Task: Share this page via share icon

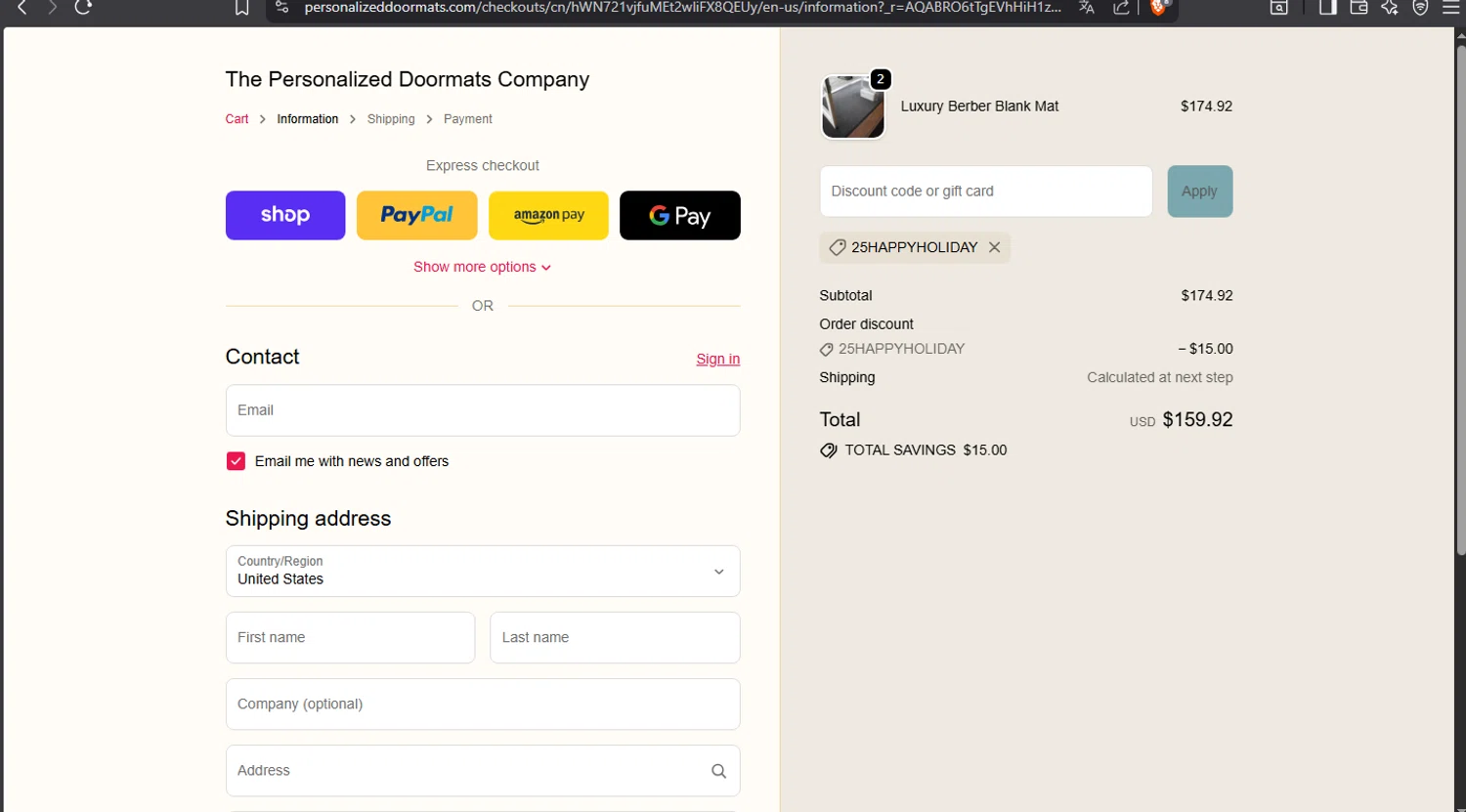Action: [x=1121, y=8]
